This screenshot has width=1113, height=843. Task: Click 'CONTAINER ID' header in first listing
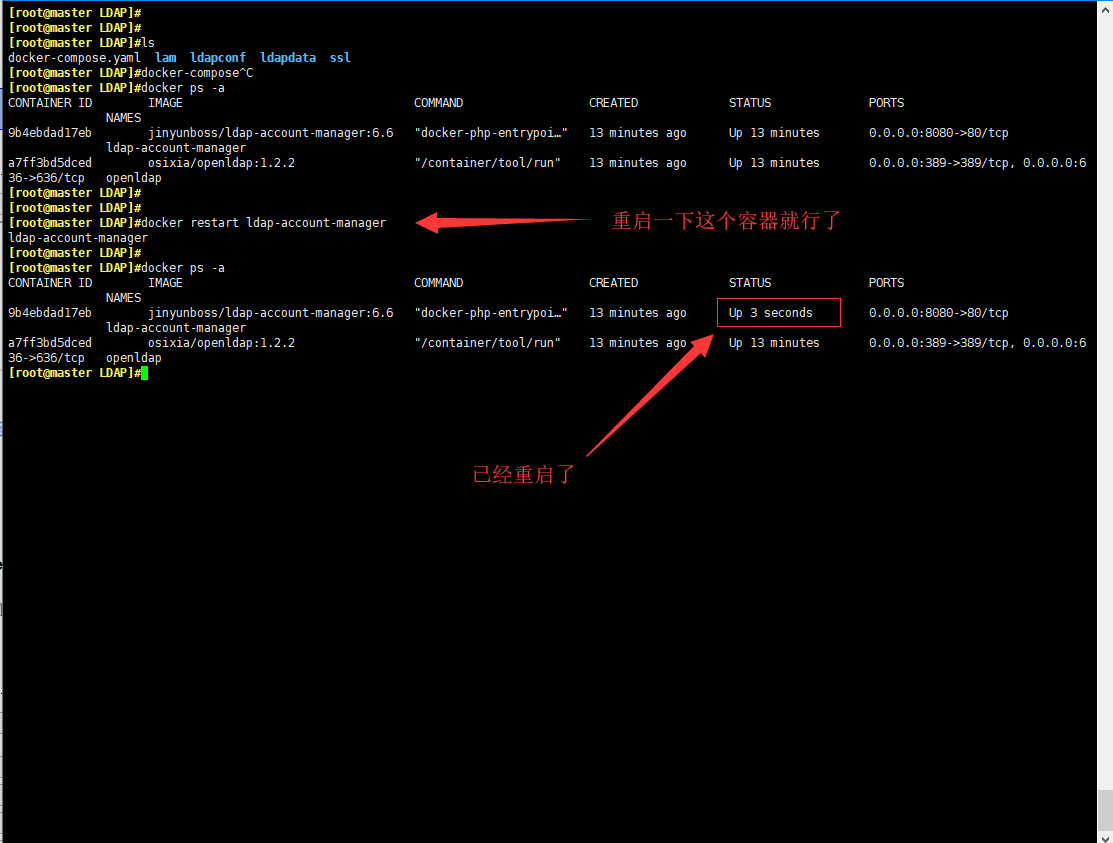pyautogui.click(x=50, y=103)
